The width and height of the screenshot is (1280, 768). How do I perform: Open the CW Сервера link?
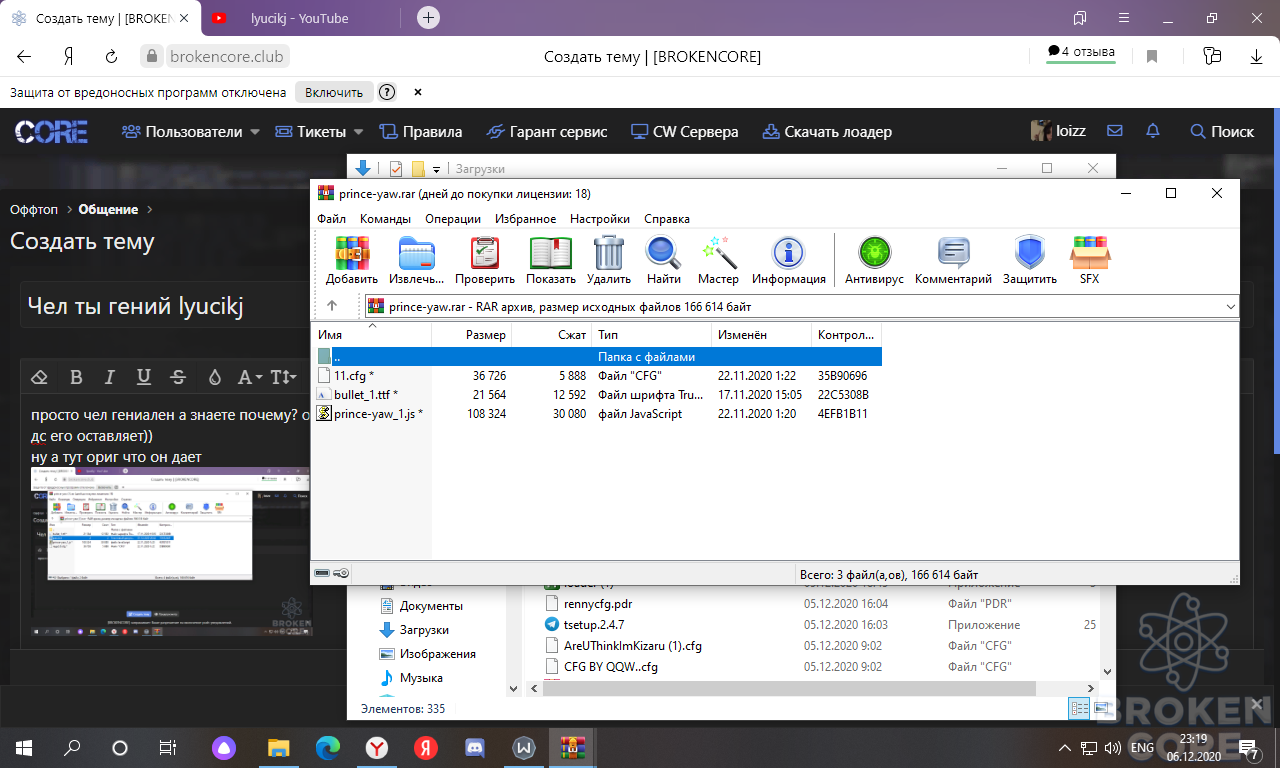(685, 132)
